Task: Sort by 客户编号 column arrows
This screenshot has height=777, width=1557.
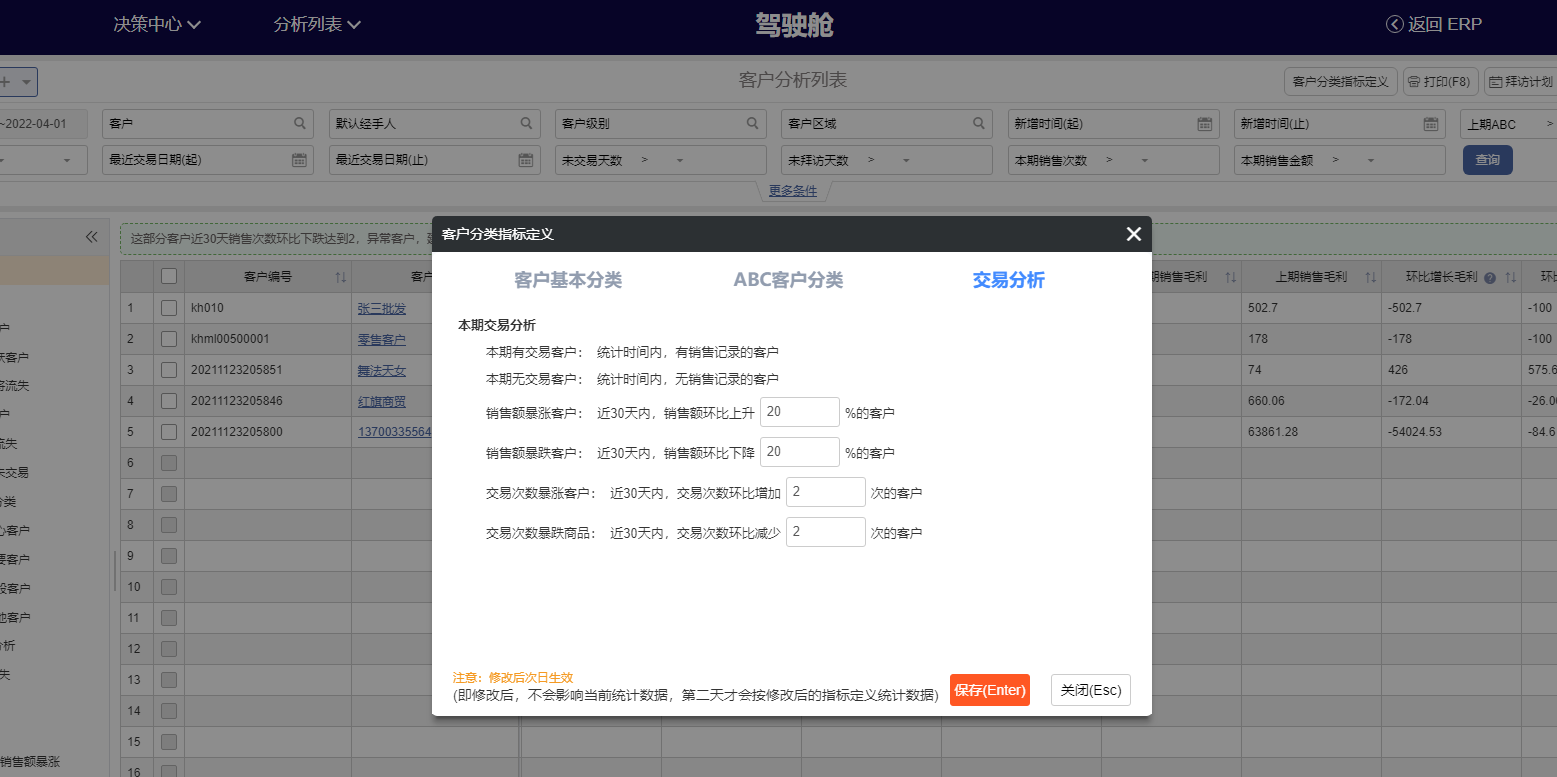Action: (340, 277)
